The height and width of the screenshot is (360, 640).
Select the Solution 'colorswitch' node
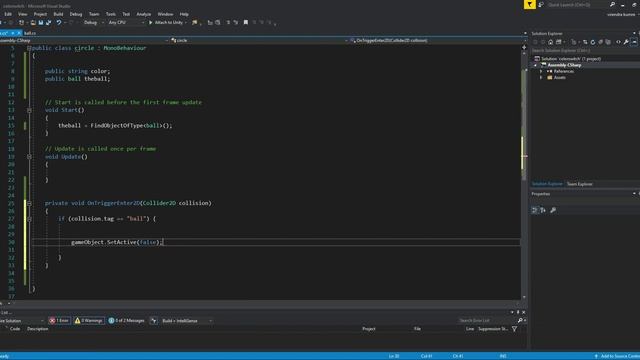(x=571, y=59)
